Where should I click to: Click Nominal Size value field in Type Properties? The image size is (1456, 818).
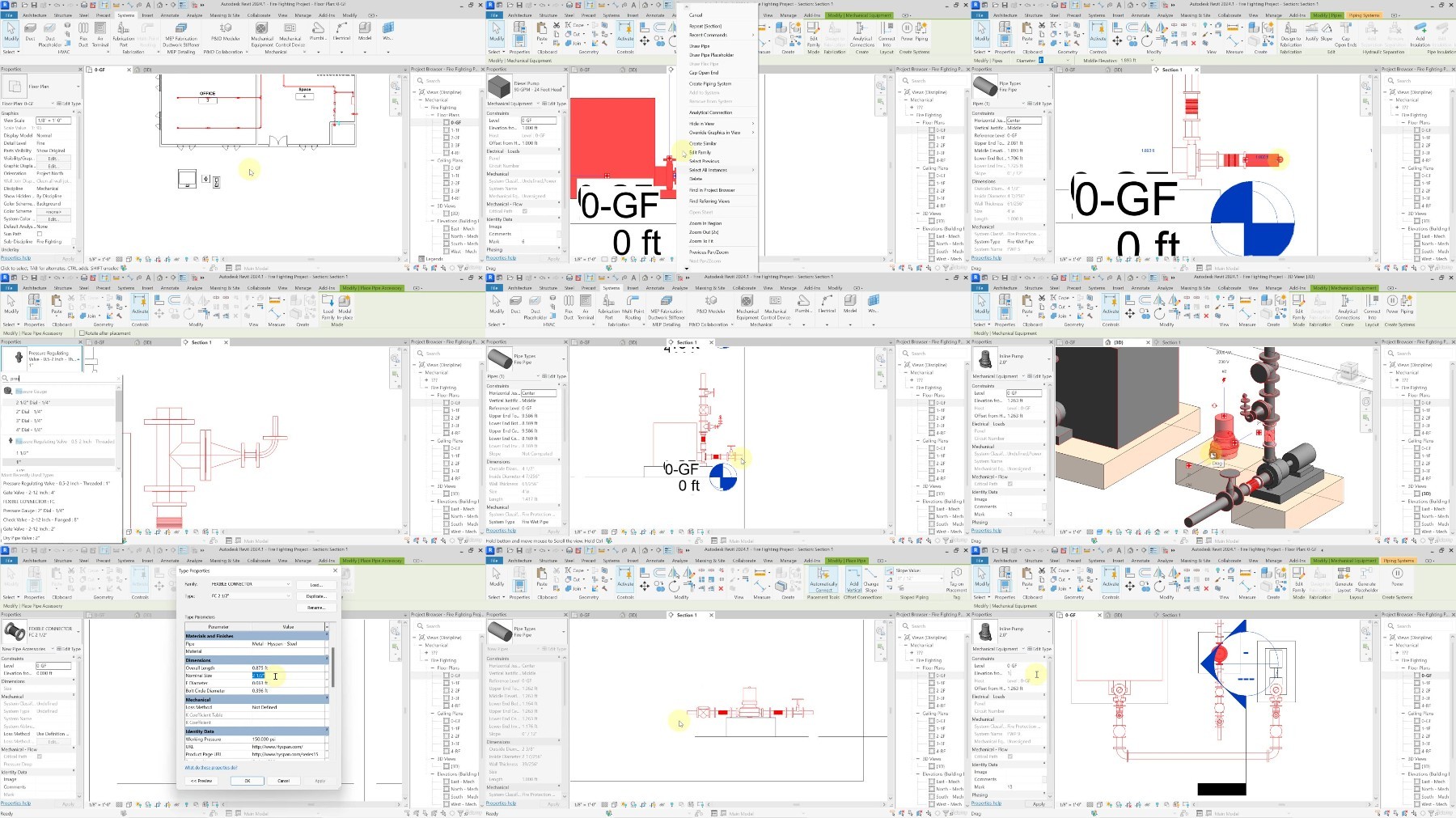(x=289, y=676)
